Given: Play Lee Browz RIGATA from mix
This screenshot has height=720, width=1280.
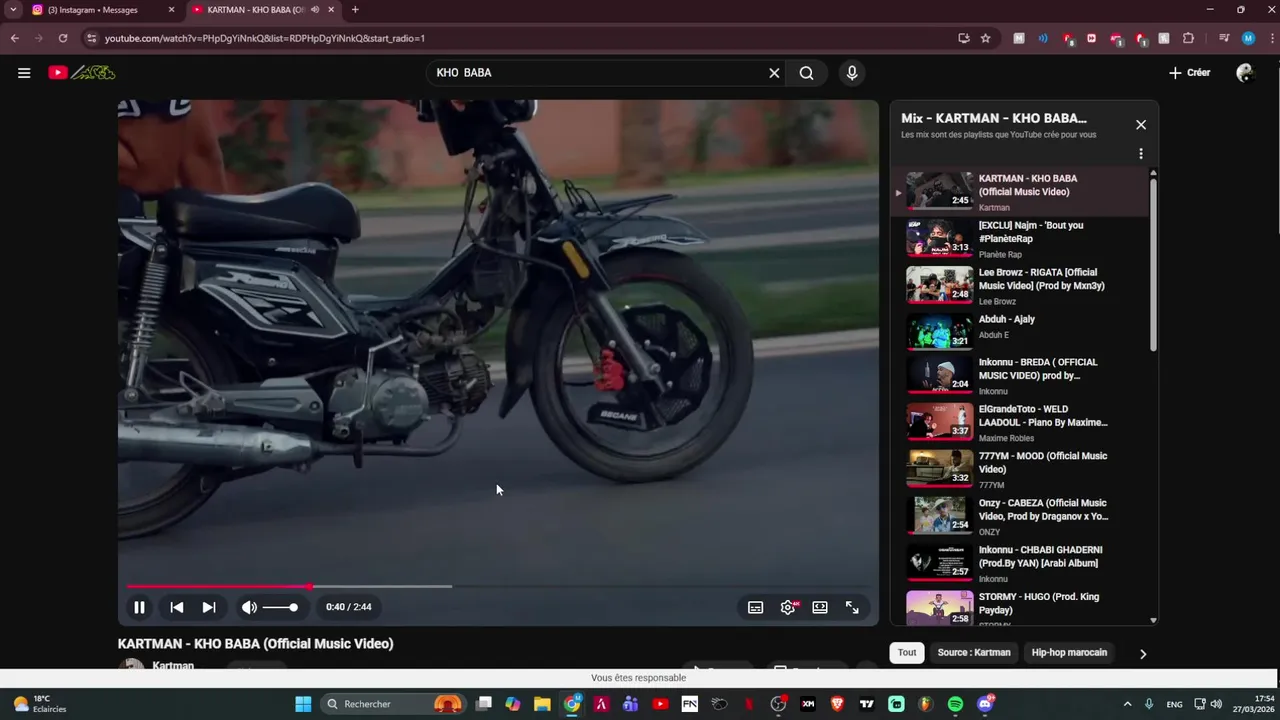Looking at the screenshot, I should point(1020,286).
